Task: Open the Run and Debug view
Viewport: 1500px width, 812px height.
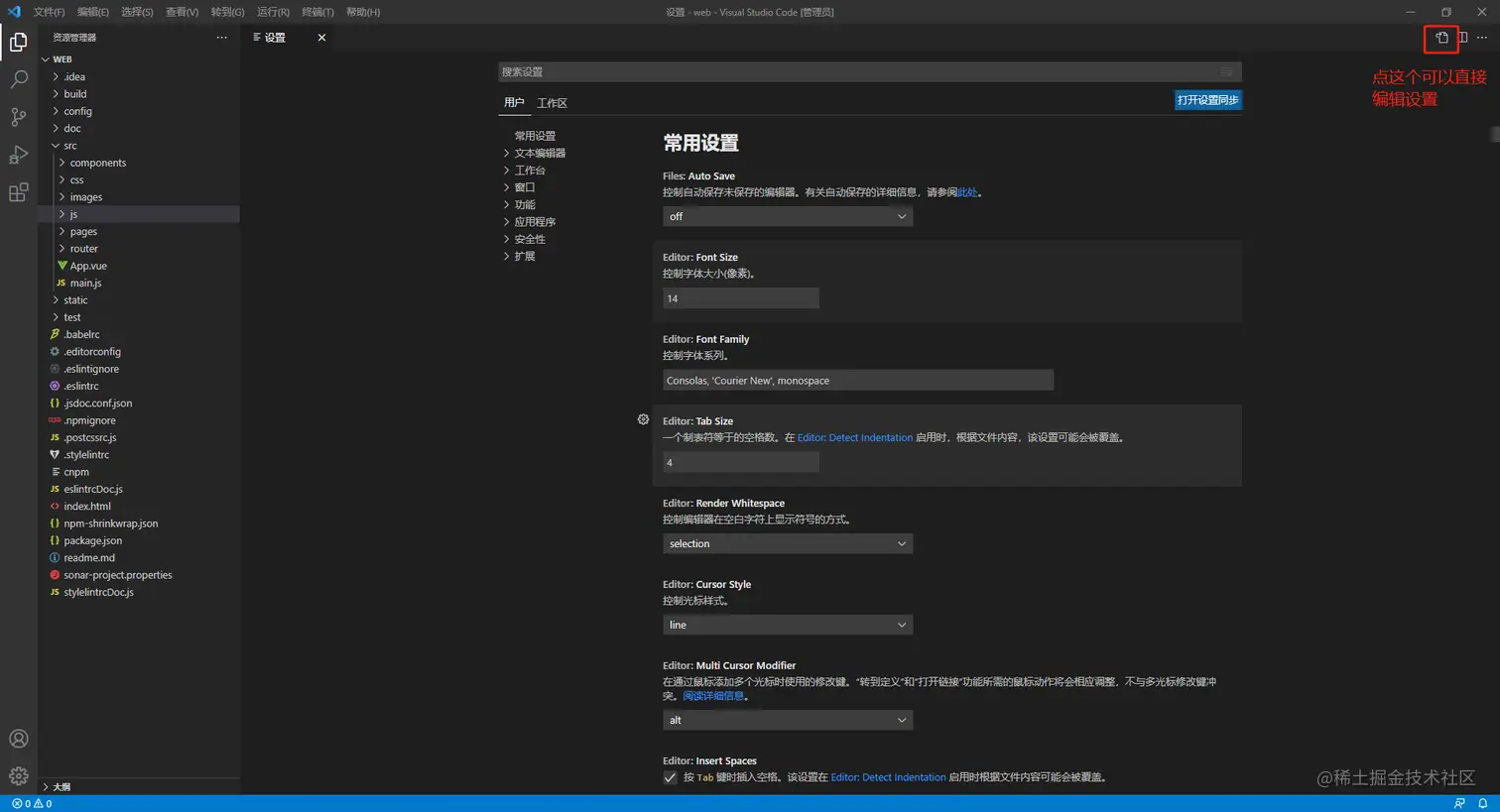Action: [x=18, y=155]
